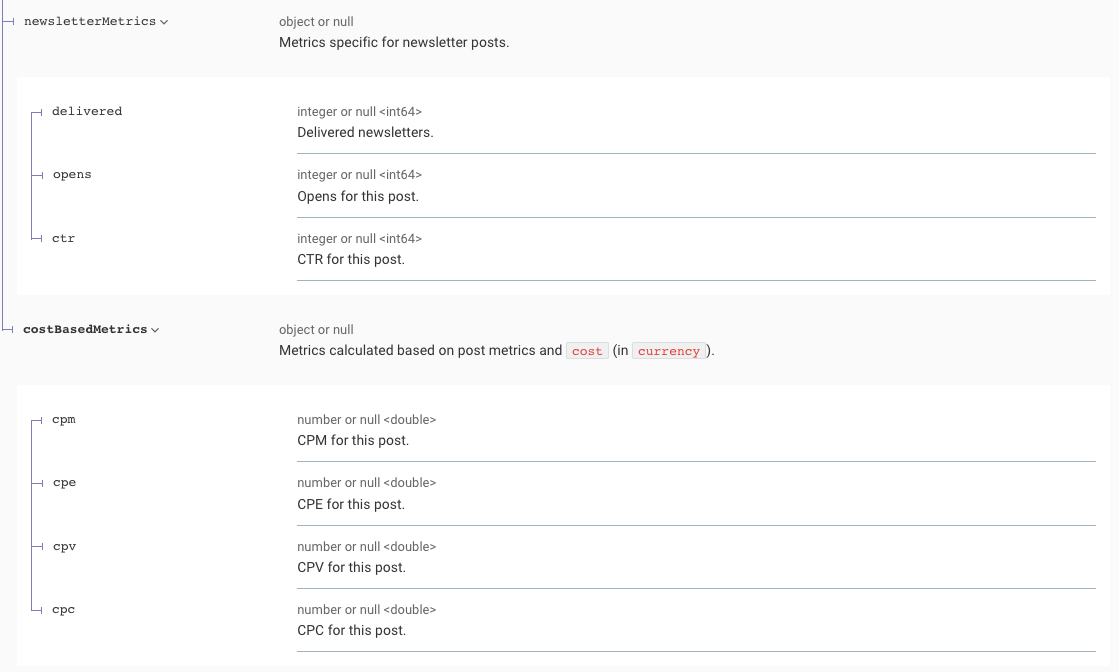Click 'CPC for this post.' description
1119x672 pixels.
point(352,630)
